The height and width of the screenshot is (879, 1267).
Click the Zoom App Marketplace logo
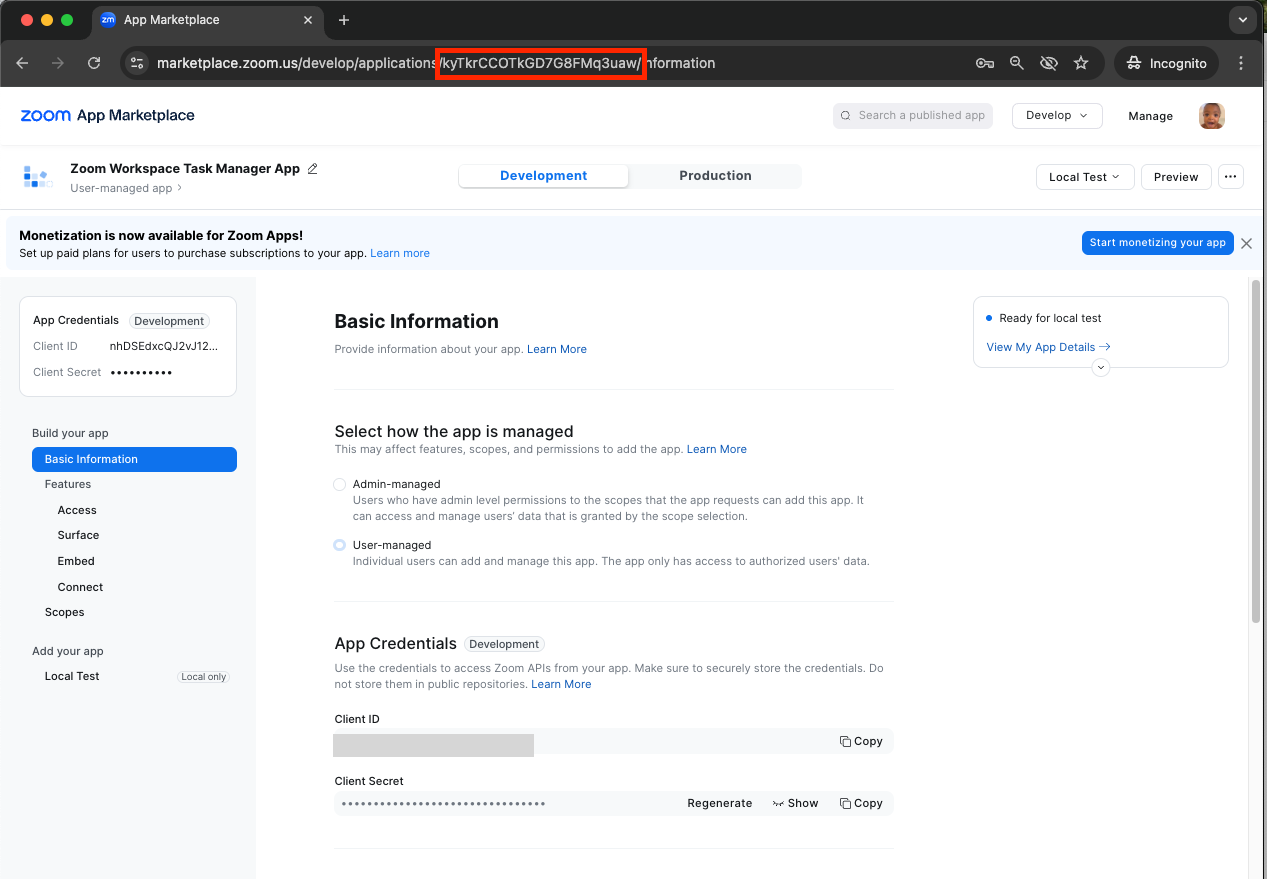[106, 115]
